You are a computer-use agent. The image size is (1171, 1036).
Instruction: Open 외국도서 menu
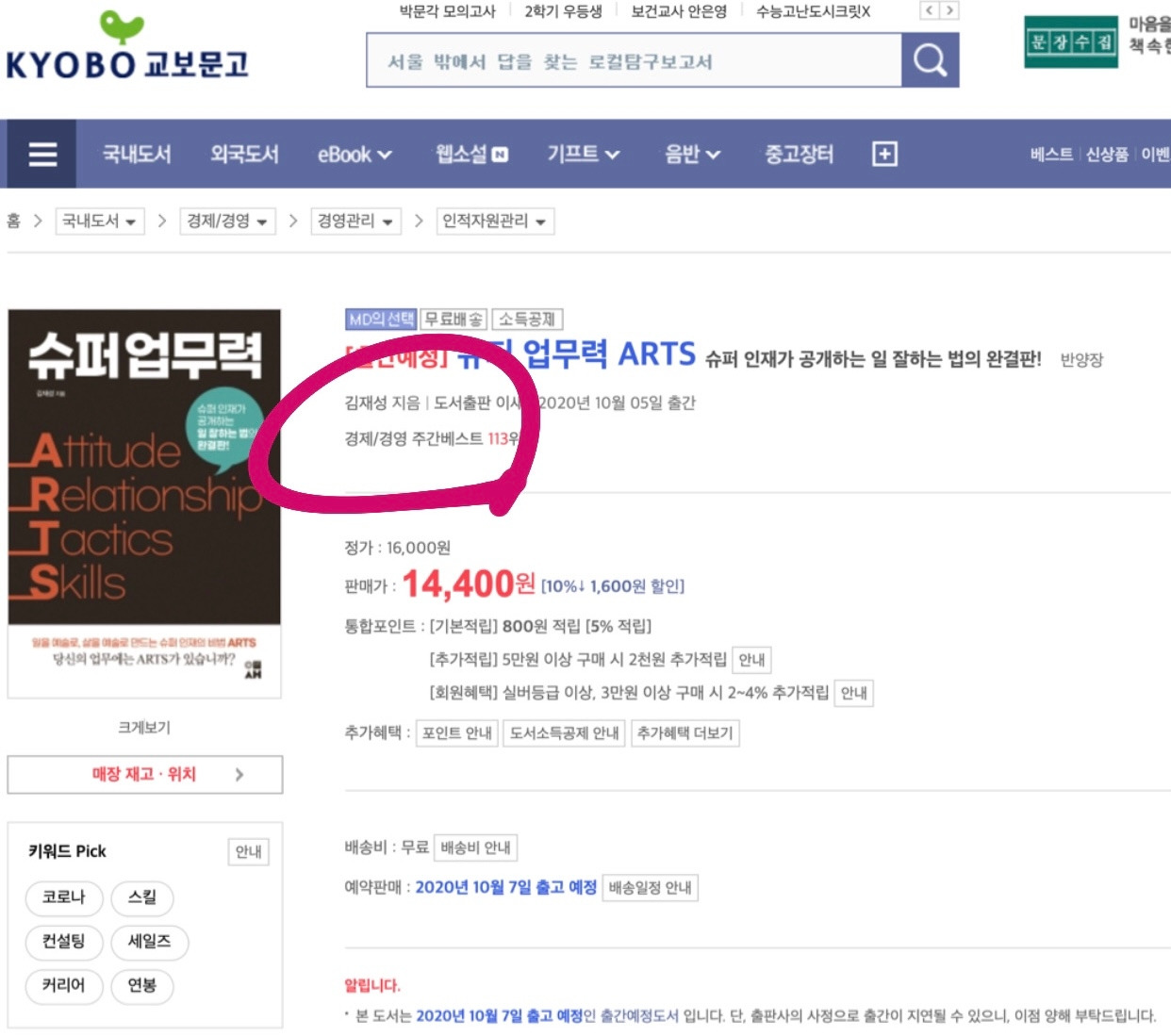click(244, 154)
